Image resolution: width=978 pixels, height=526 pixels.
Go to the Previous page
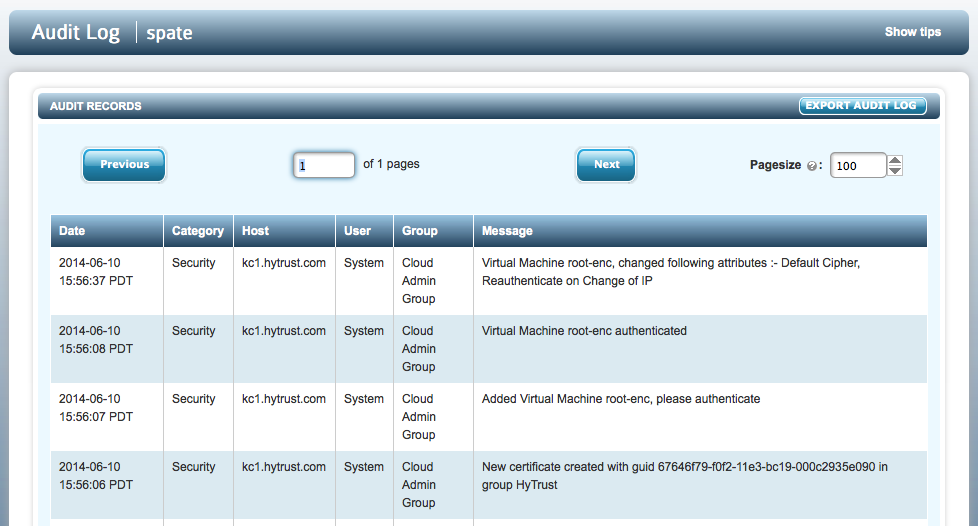124,165
